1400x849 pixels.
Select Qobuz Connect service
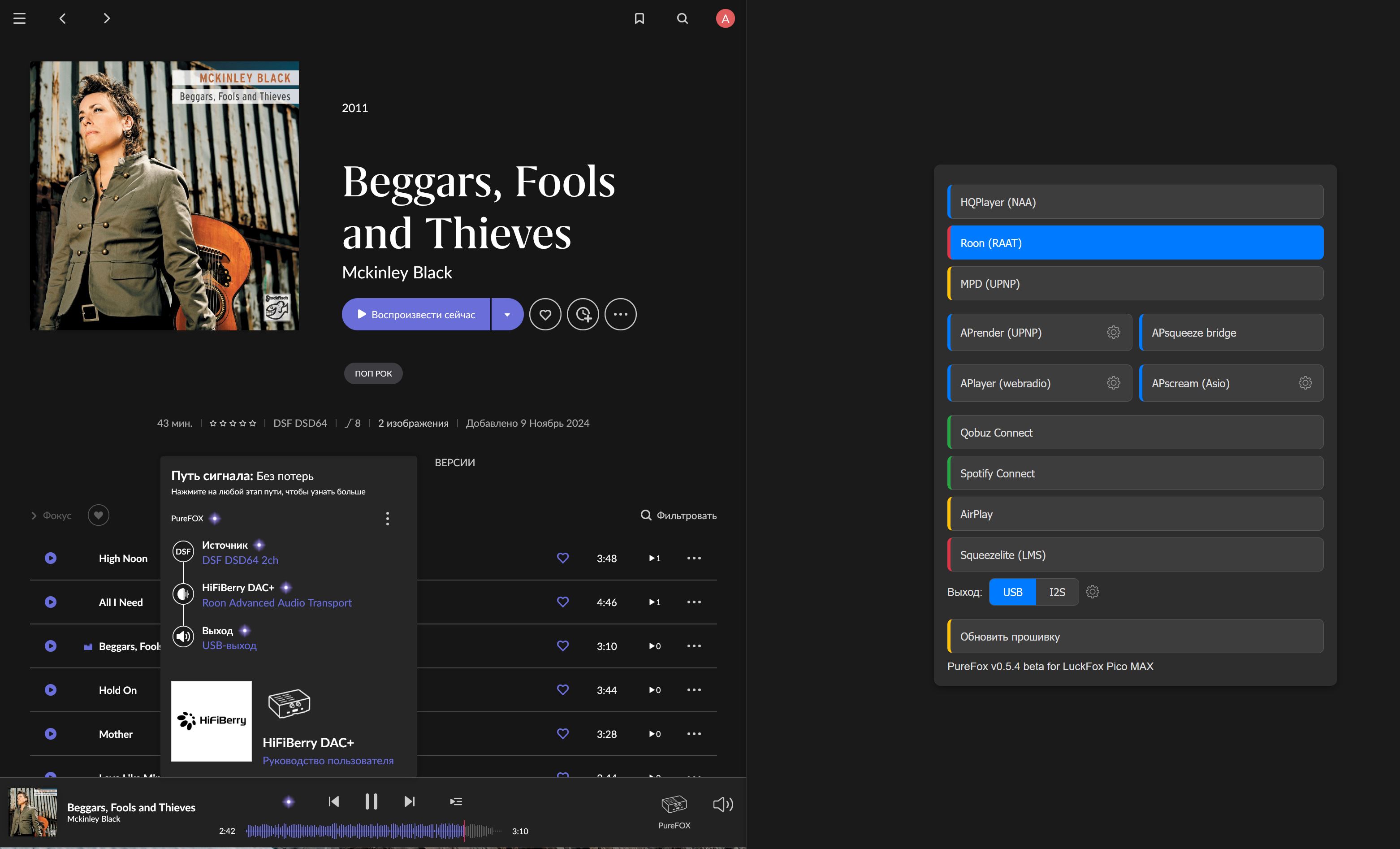pyautogui.click(x=1135, y=433)
